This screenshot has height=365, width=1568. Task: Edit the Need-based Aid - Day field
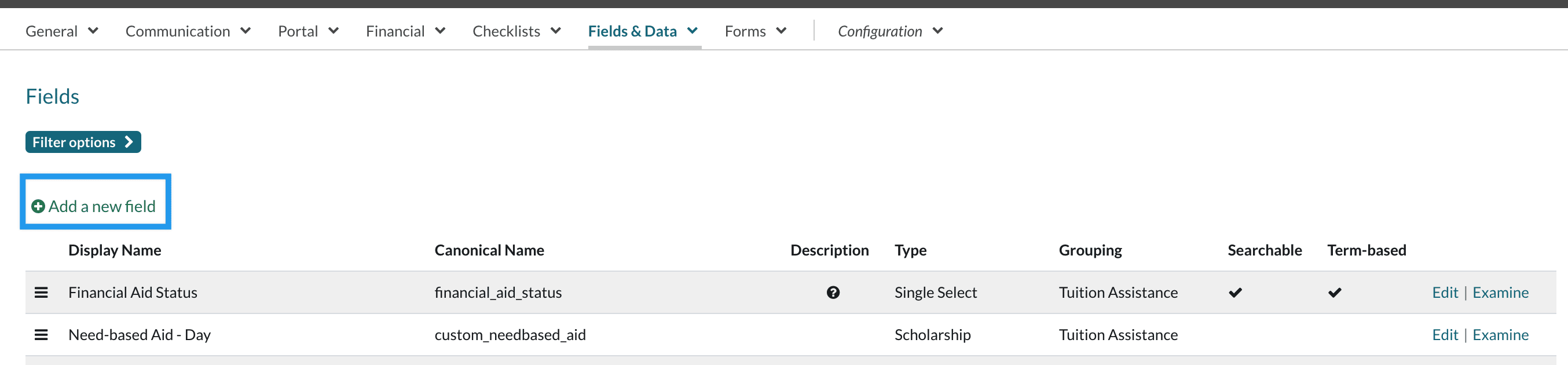pyautogui.click(x=1445, y=334)
